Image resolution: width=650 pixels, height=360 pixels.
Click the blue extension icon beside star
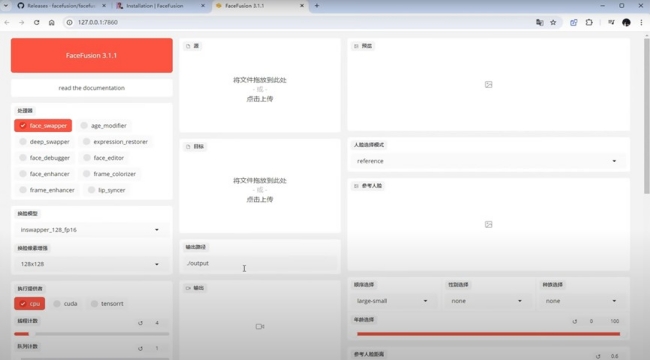click(x=573, y=22)
